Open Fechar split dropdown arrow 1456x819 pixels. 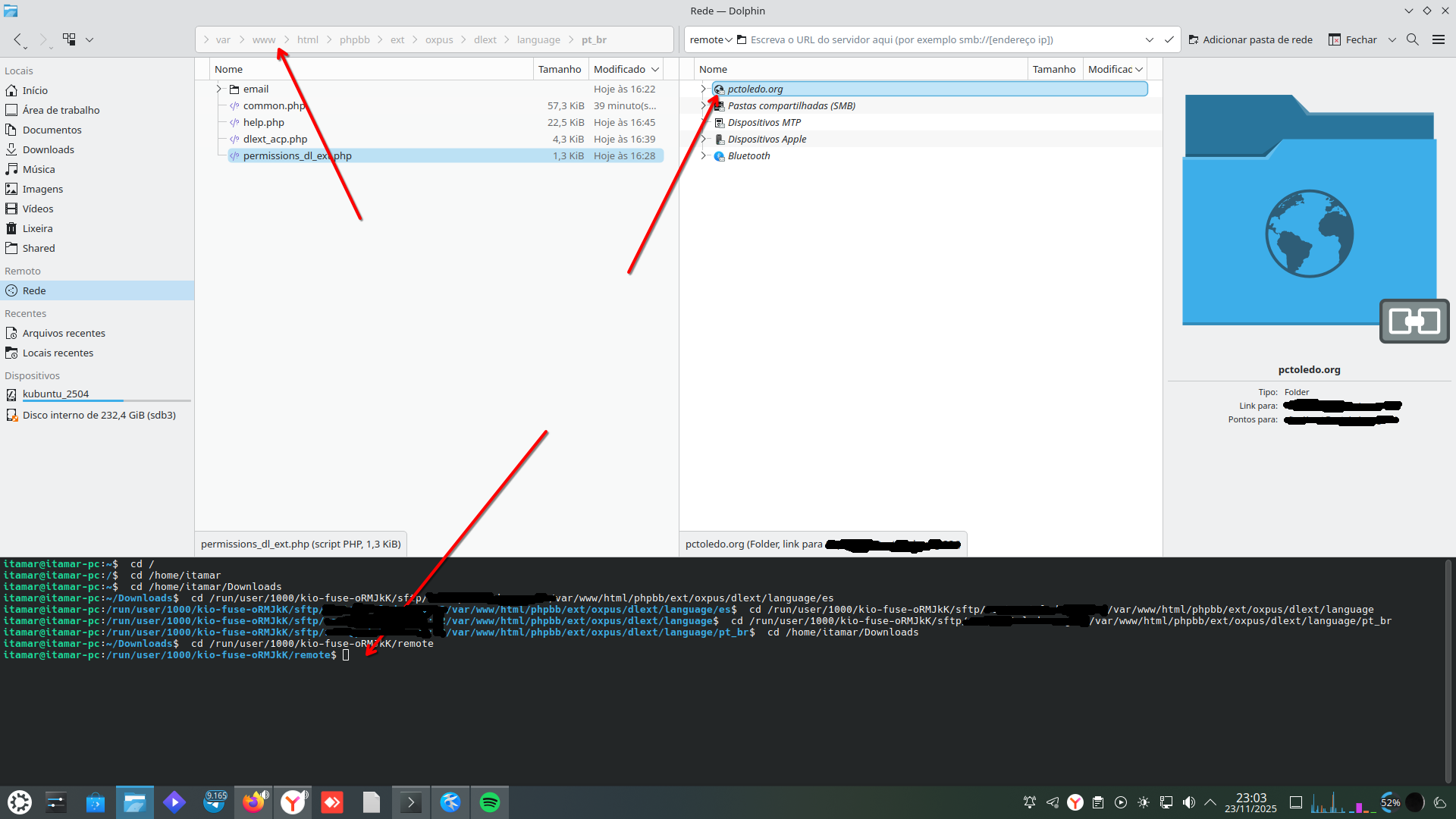[1392, 39]
